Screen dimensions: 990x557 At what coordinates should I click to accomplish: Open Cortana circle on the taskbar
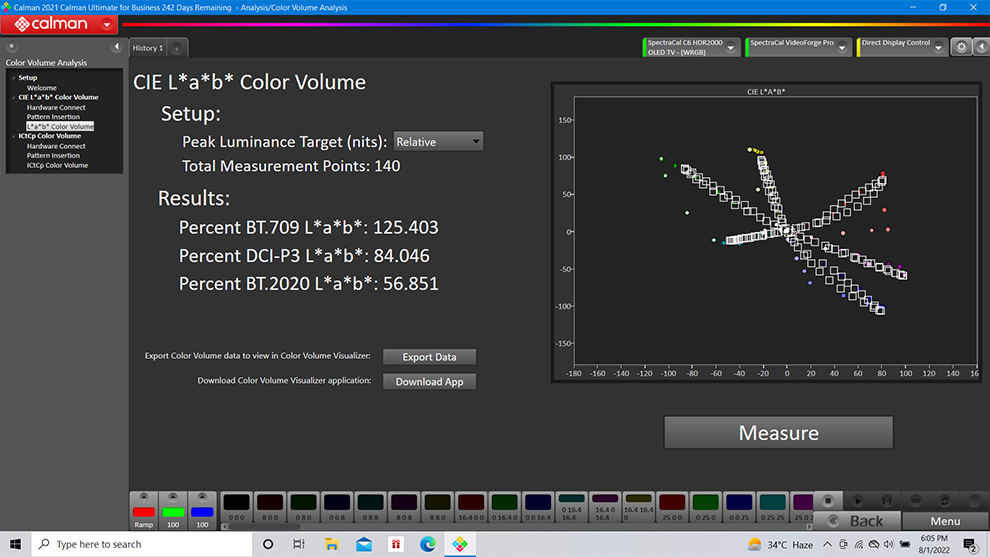click(268, 544)
